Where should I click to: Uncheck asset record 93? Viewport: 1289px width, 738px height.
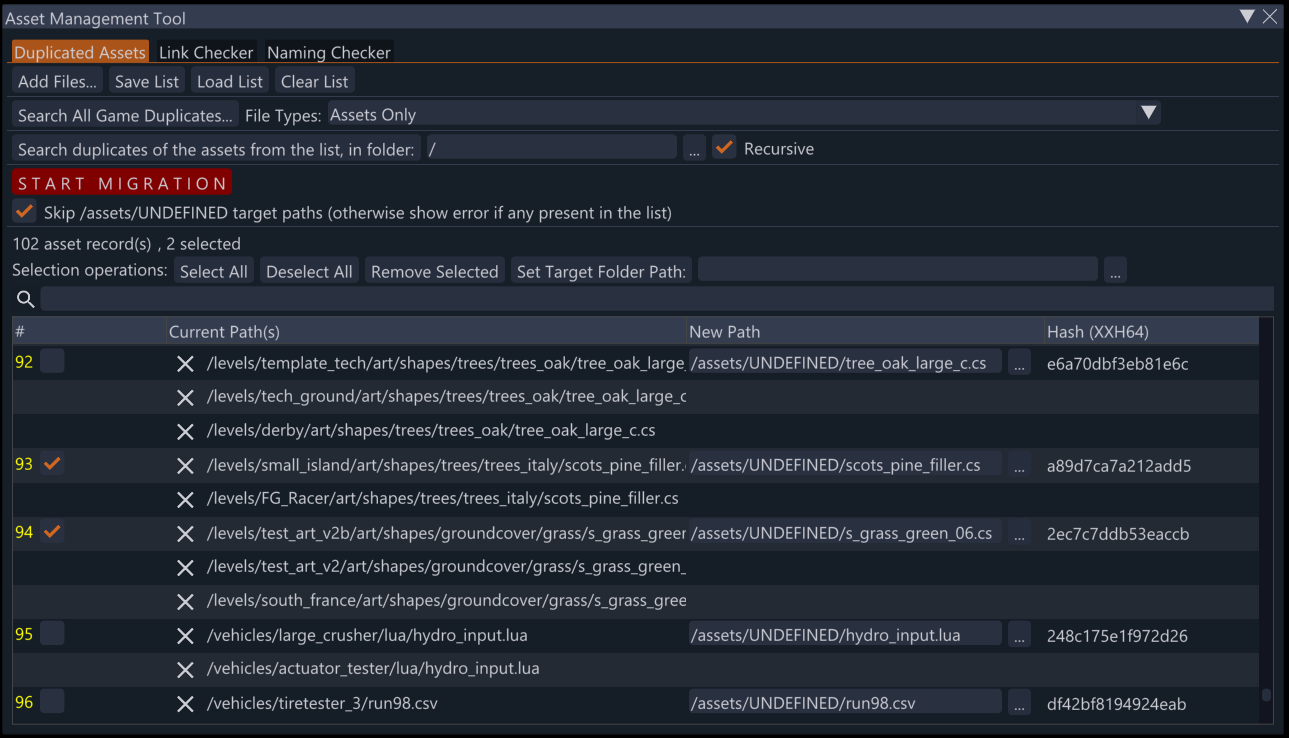(x=52, y=464)
